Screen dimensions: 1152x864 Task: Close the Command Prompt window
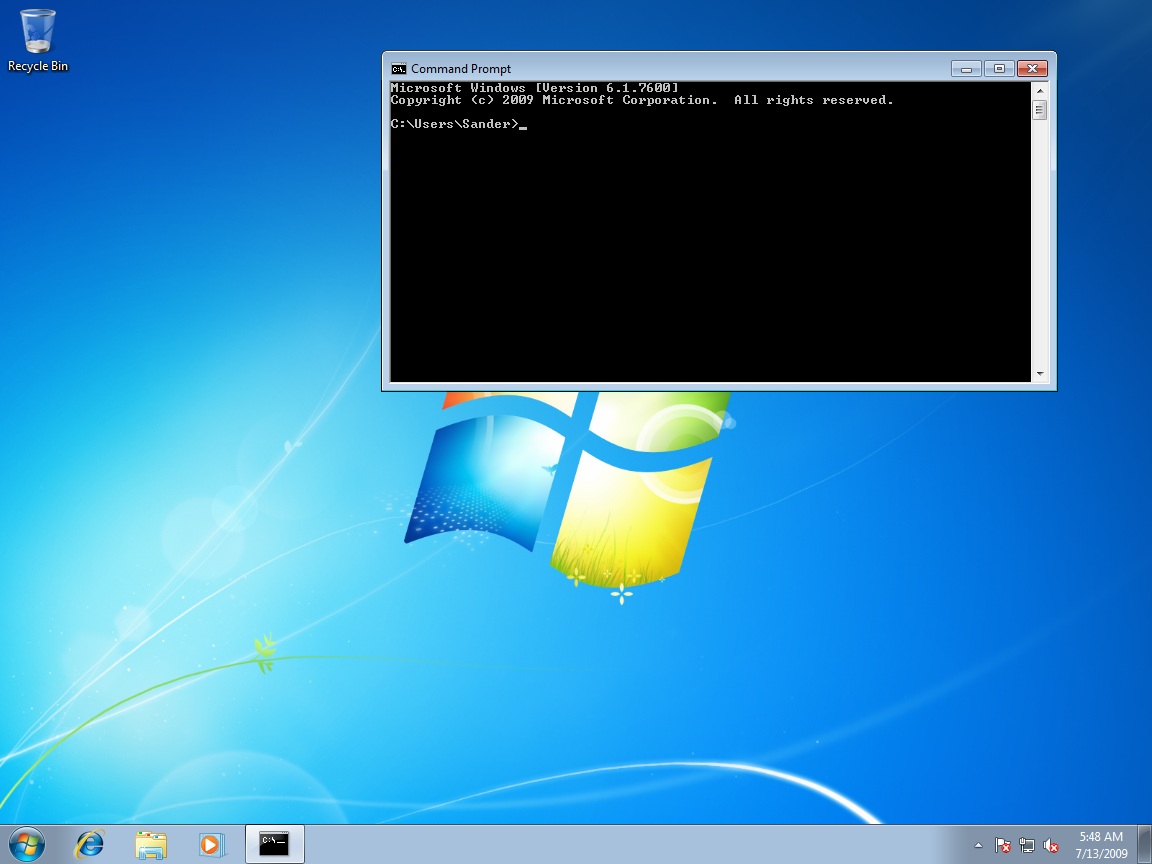tap(1030, 68)
